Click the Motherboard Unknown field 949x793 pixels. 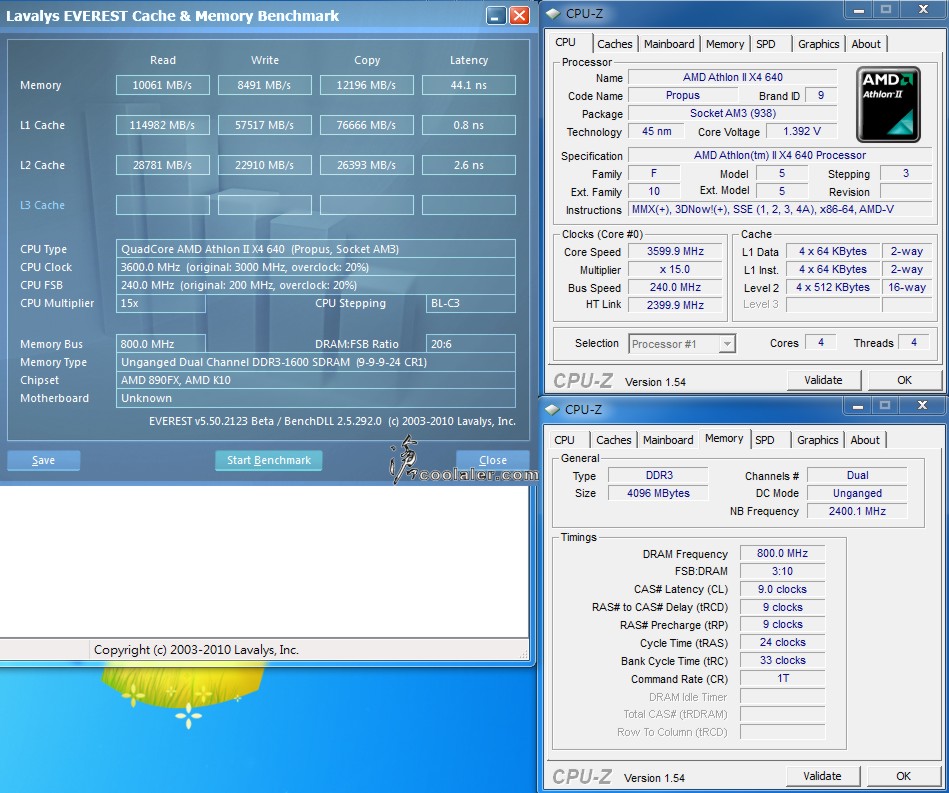pyautogui.click(x=315, y=398)
